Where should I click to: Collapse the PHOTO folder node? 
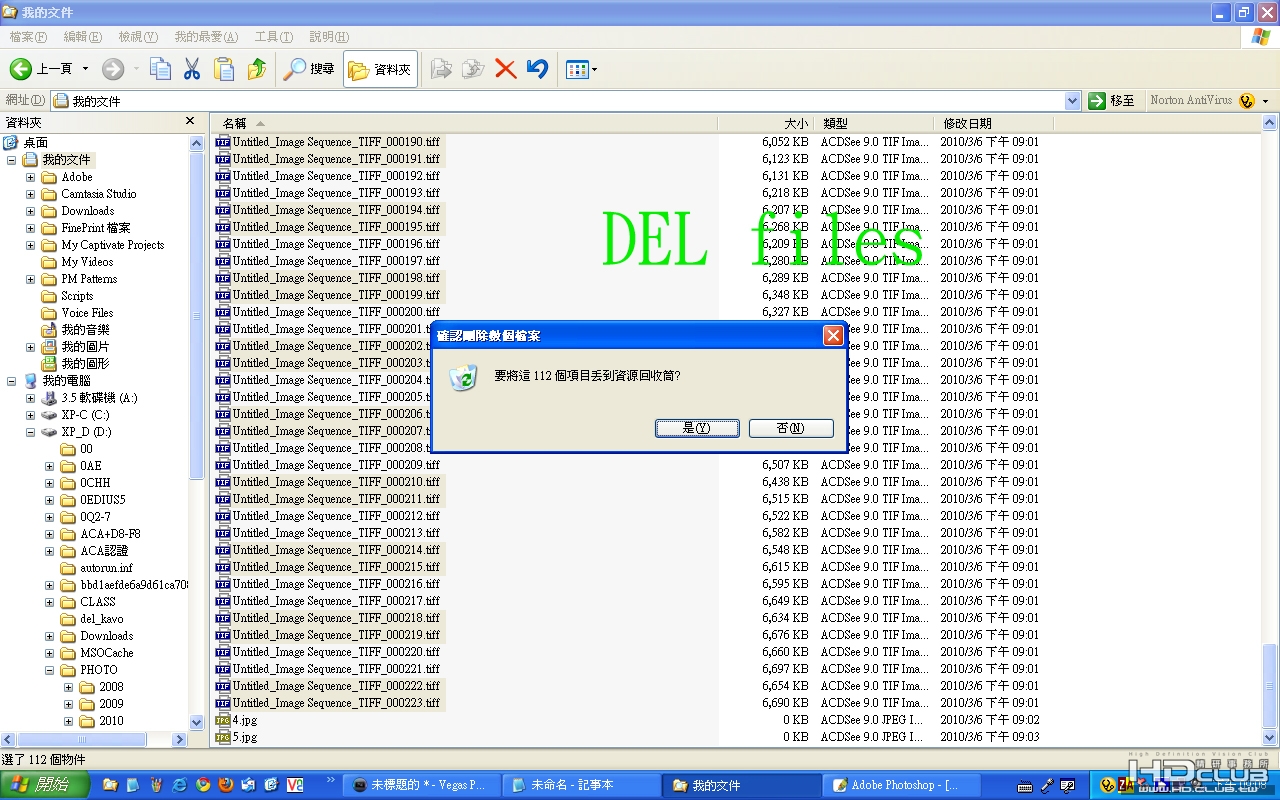[x=49, y=670]
